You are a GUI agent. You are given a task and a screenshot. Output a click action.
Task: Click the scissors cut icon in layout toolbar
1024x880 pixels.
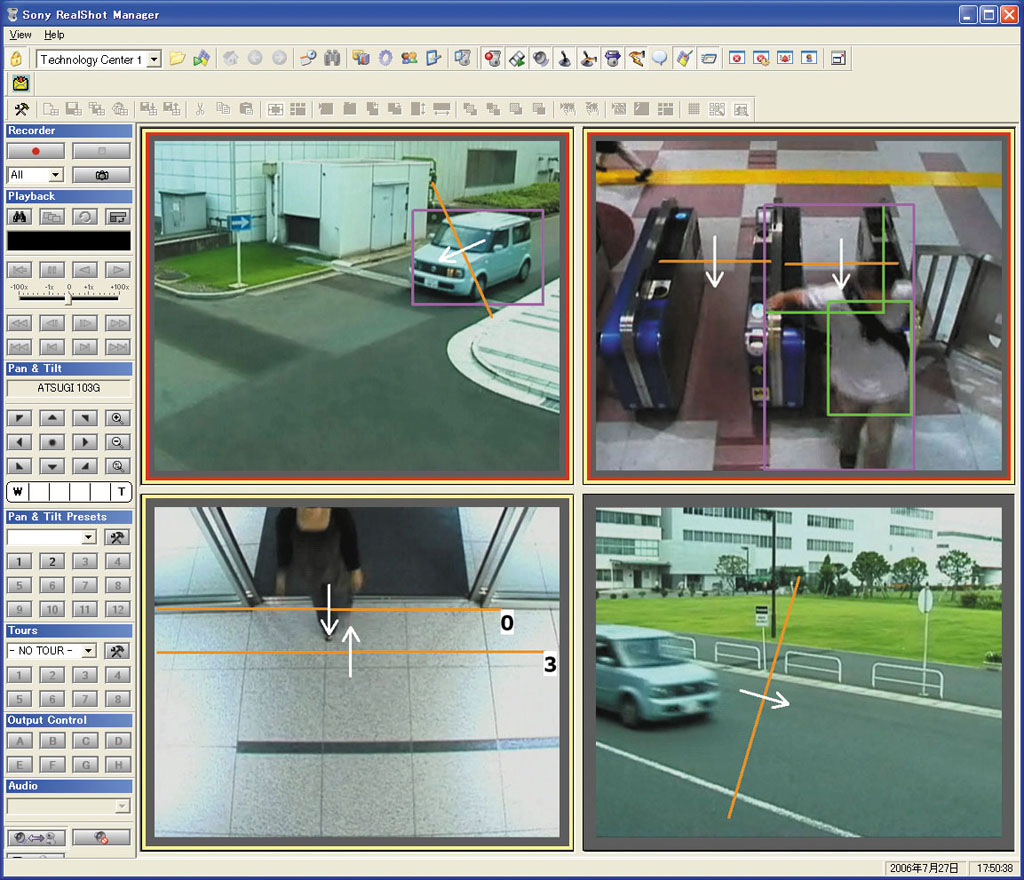pos(200,109)
